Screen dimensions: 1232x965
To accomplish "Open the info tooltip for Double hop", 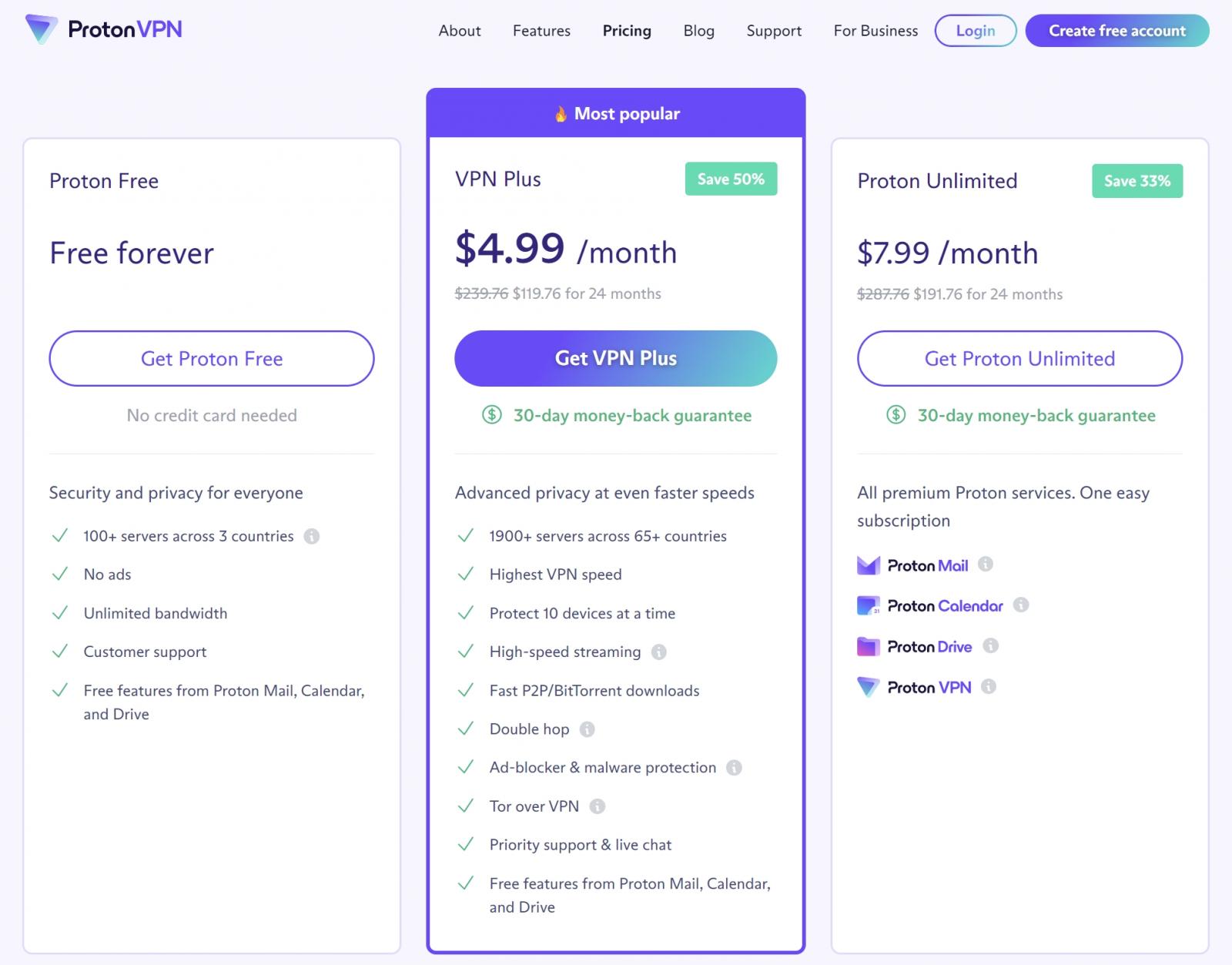I will (588, 729).
